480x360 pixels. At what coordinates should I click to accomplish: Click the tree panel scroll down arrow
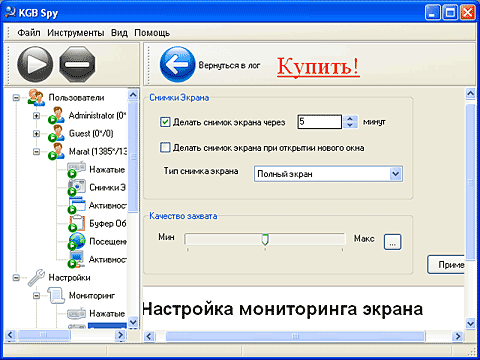point(133,322)
